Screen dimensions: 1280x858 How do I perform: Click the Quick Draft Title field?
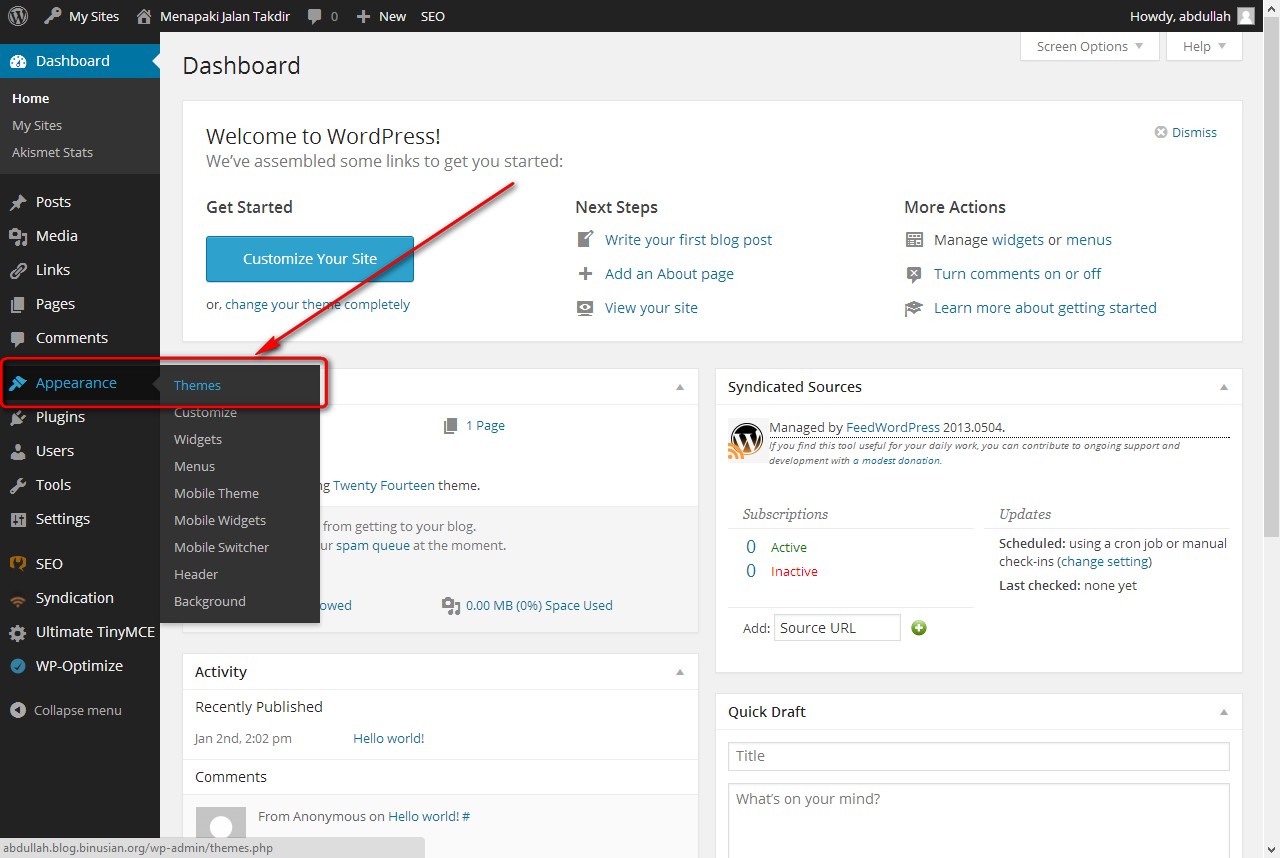tap(978, 756)
